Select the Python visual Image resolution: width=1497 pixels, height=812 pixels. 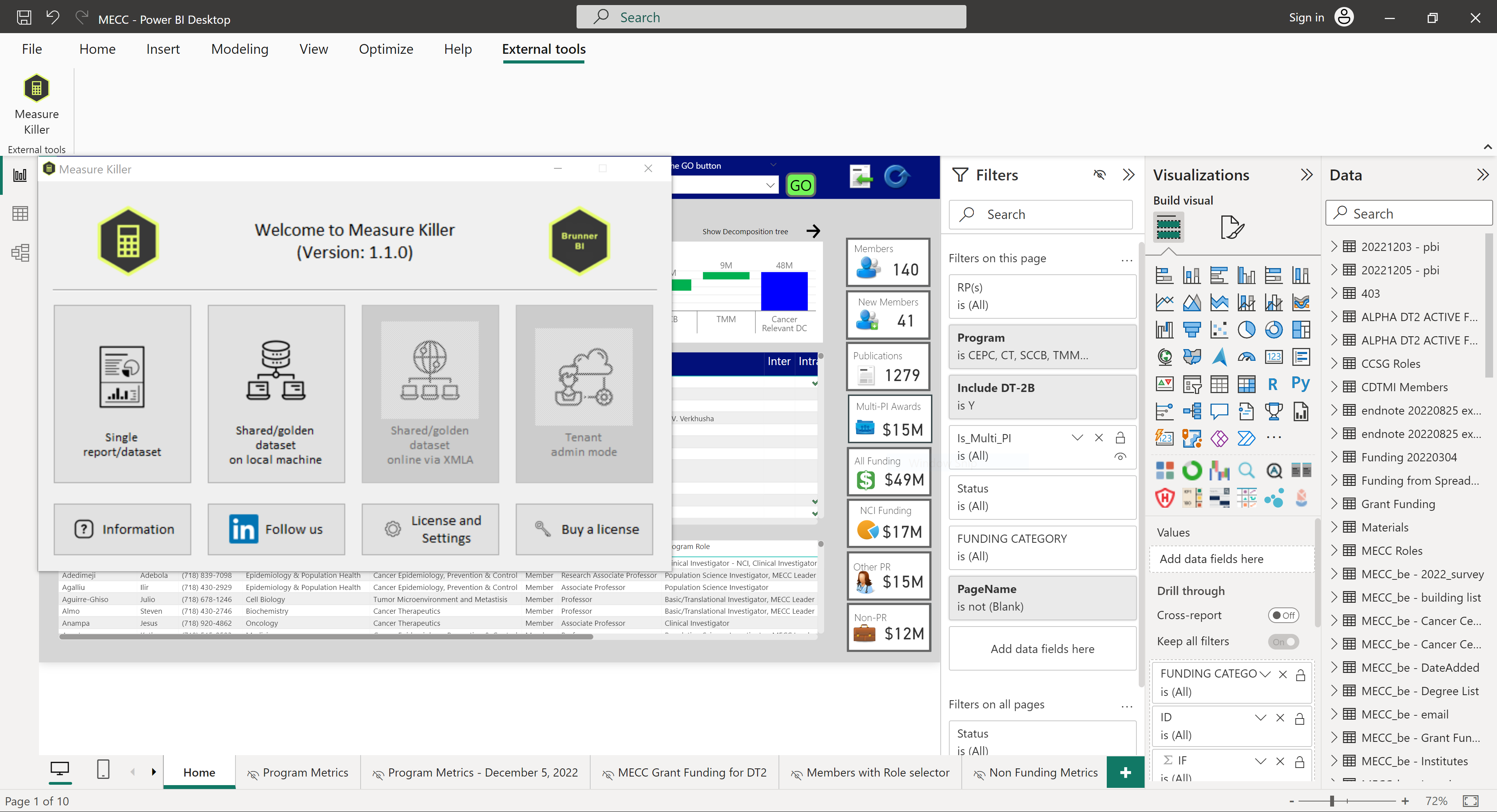tap(1301, 384)
